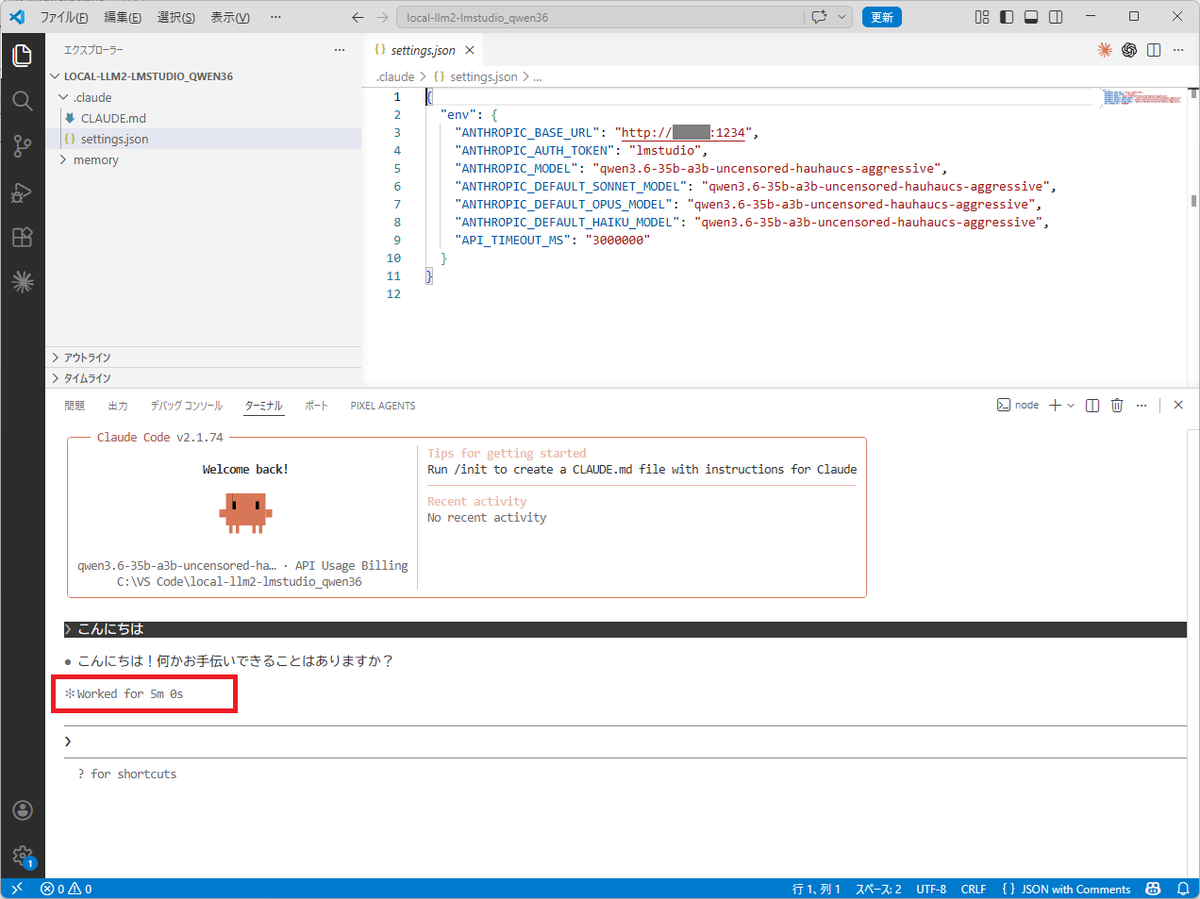
Task: Switch to the デバッグ コンソール tab
Action: click(187, 405)
